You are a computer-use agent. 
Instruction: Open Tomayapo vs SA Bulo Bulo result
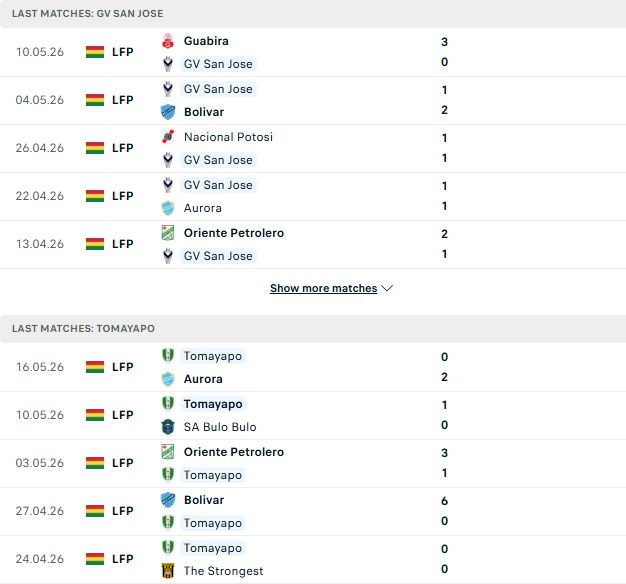[313, 416]
